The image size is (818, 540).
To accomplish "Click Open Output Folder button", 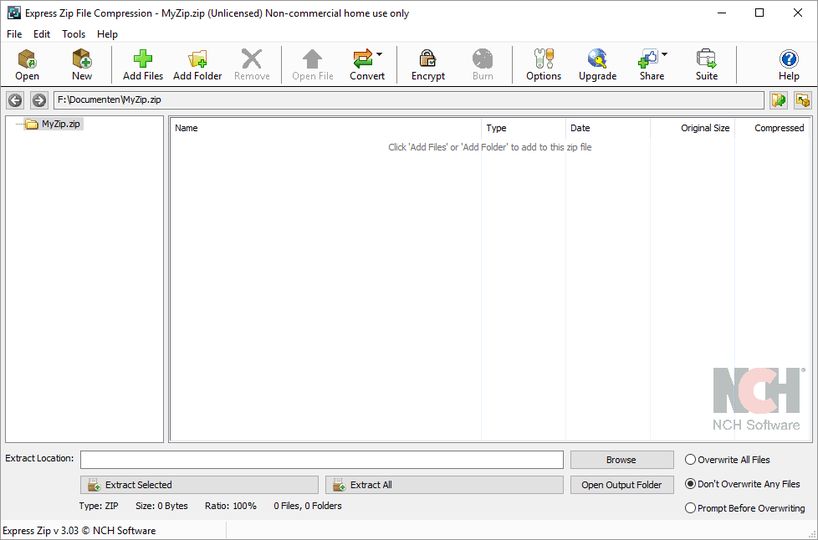I will [622, 485].
